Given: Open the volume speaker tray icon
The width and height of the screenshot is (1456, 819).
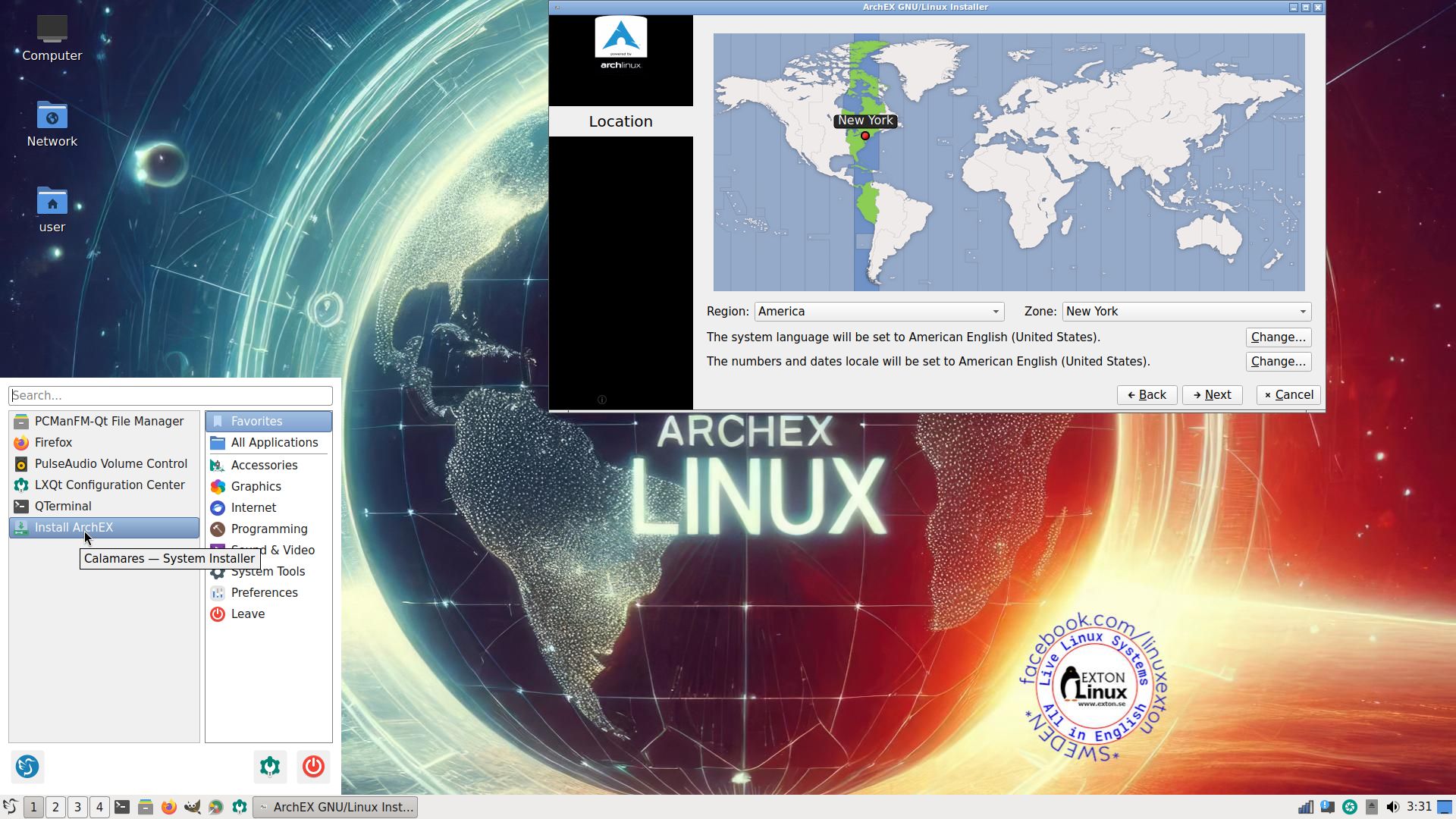Looking at the screenshot, I should click(1393, 807).
